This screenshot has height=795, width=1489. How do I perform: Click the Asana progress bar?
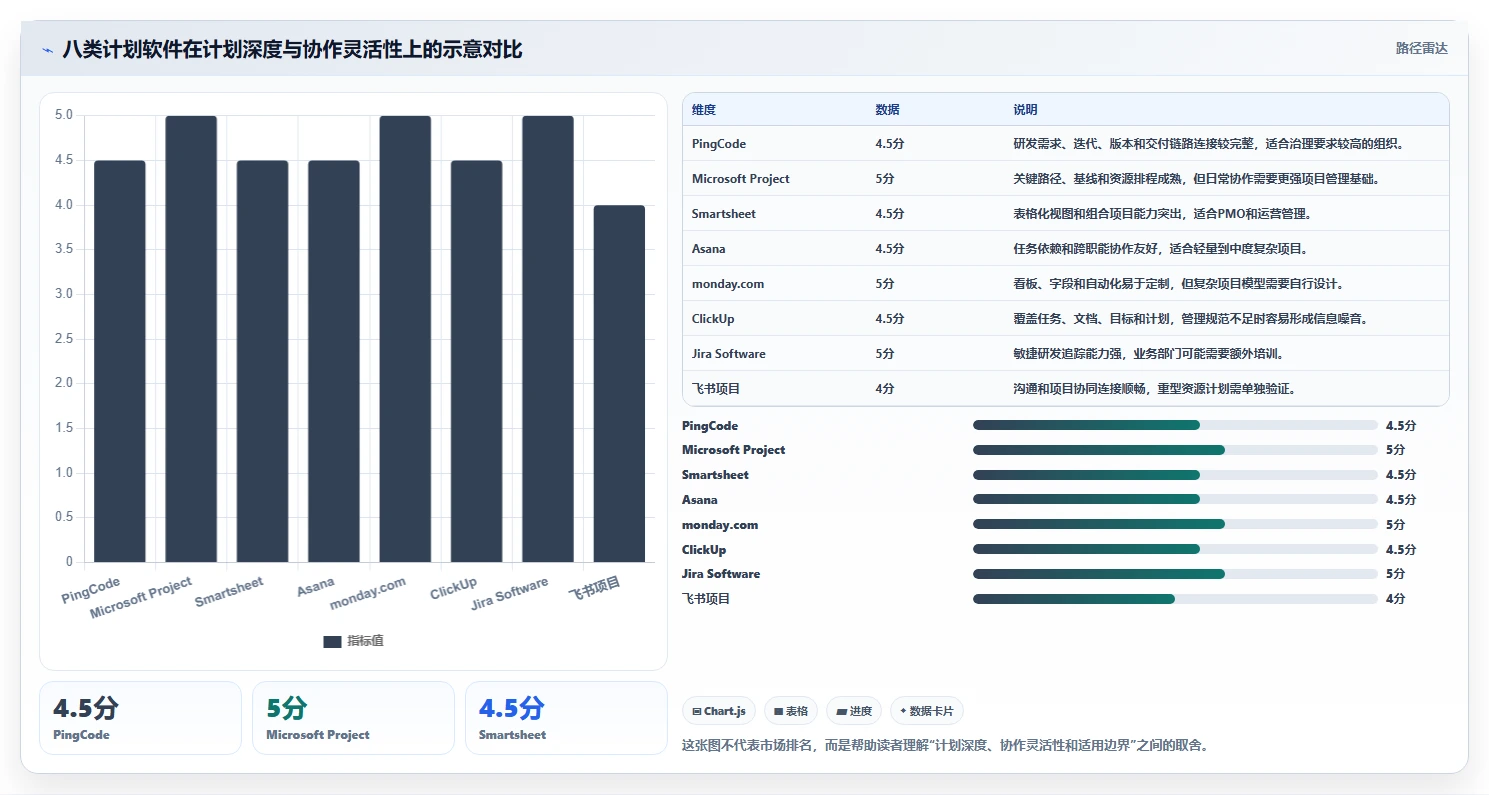click(x=1175, y=499)
